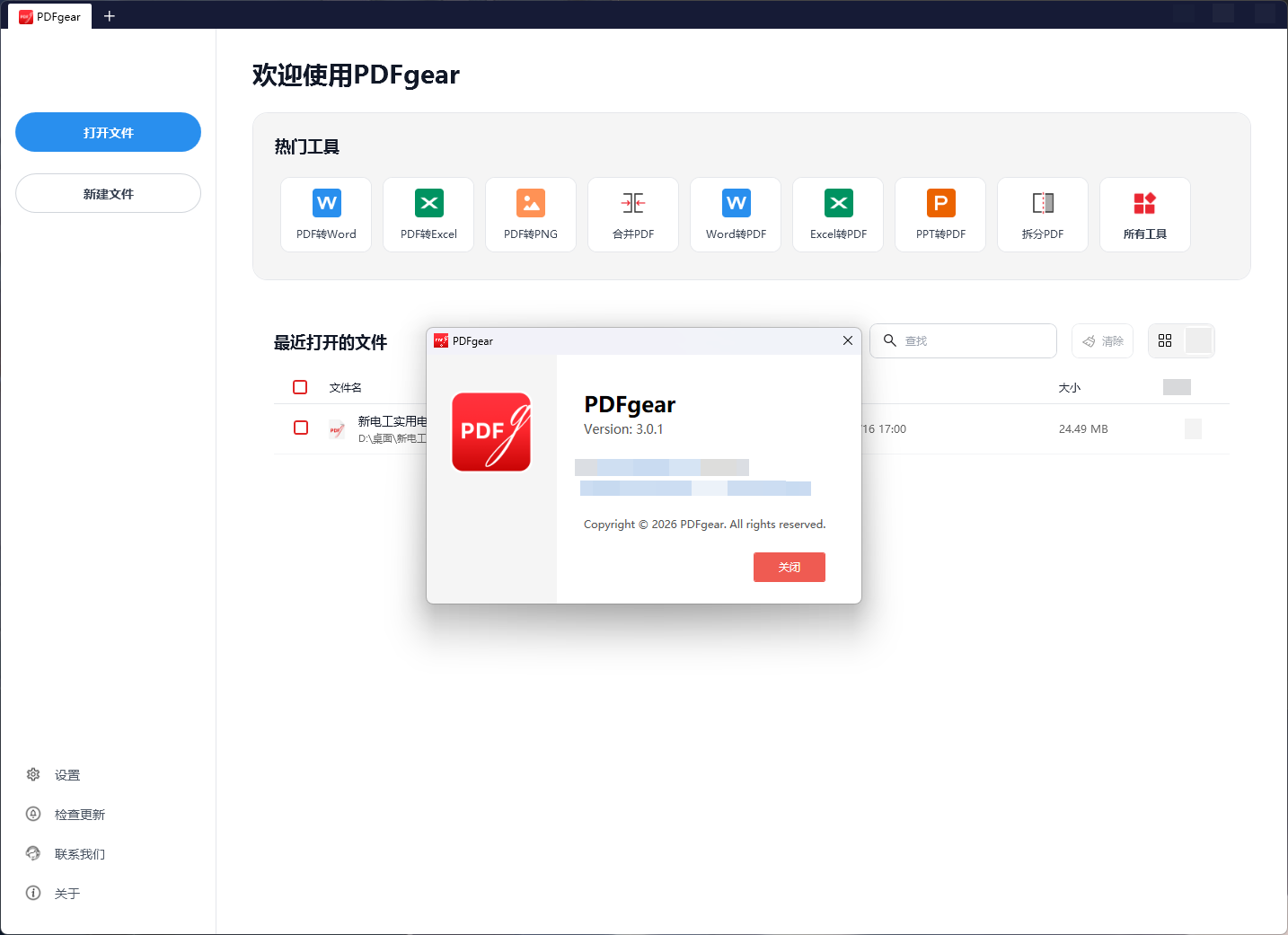Click the 新建文件 new file button

(108, 193)
